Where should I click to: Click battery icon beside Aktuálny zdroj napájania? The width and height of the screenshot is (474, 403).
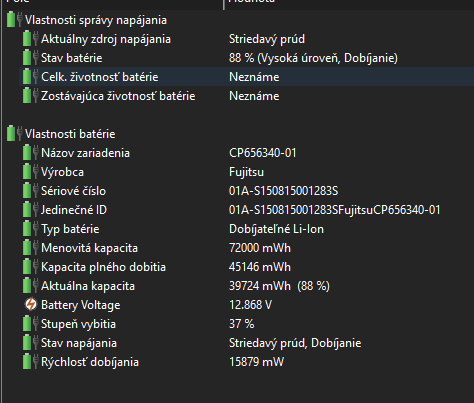31,39
